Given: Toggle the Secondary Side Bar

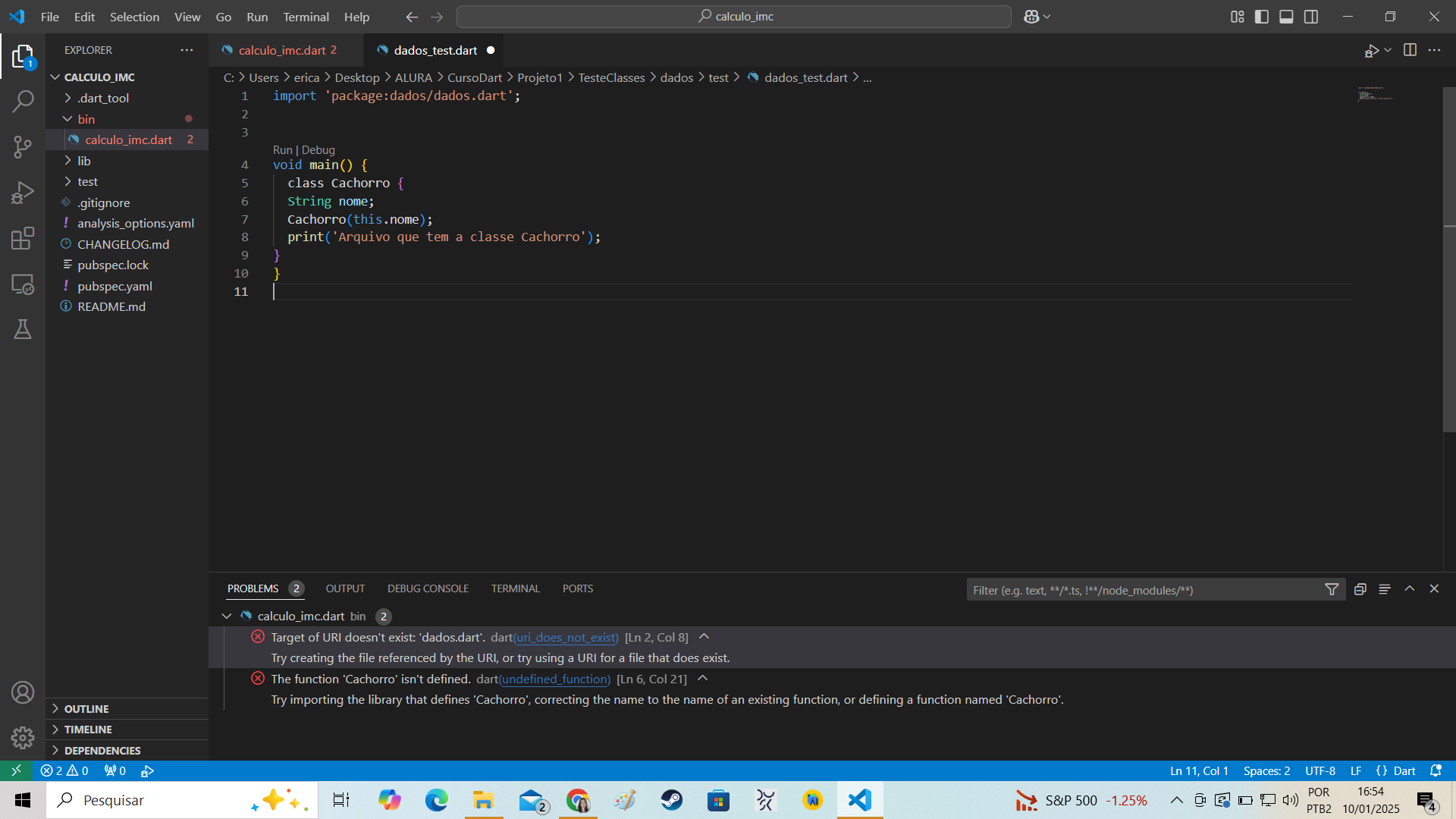Looking at the screenshot, I should tap(1311, 17).
